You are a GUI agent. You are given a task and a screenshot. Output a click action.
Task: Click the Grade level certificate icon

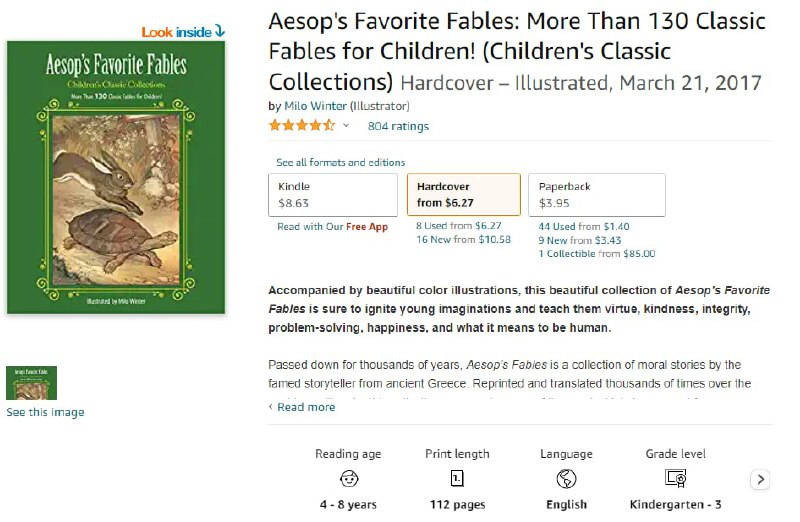pos(675,478)
